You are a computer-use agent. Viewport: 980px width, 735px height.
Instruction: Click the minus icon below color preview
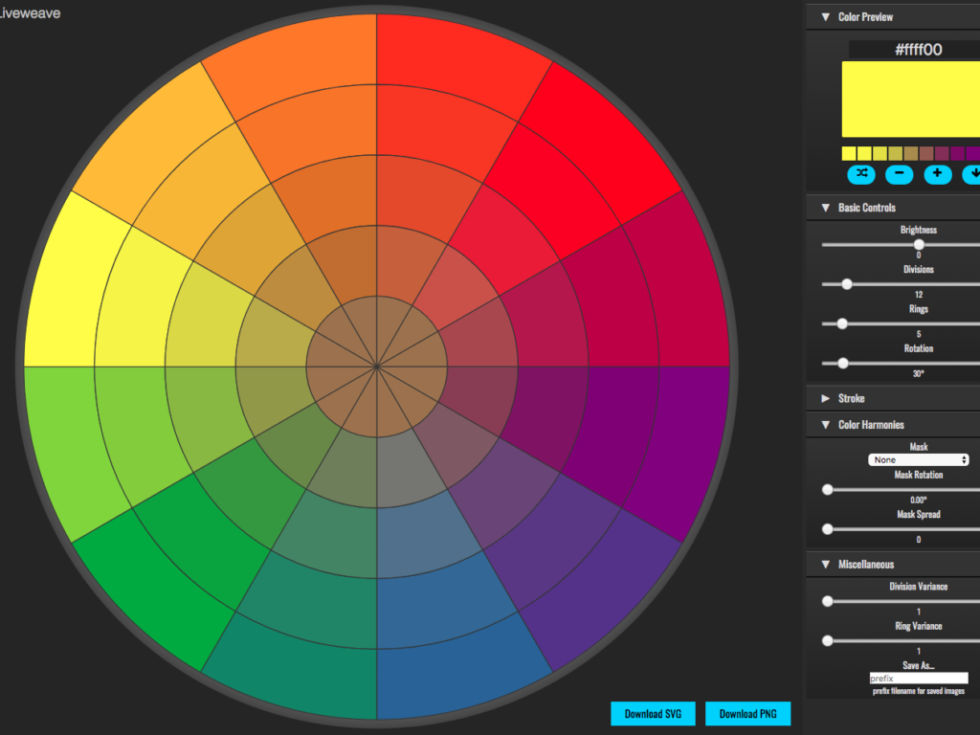(x=899, y=174)
